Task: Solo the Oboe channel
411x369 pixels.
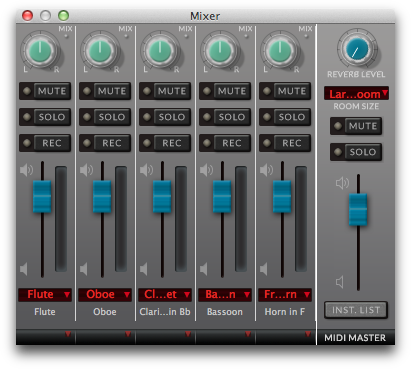Action: coord(105,117)
